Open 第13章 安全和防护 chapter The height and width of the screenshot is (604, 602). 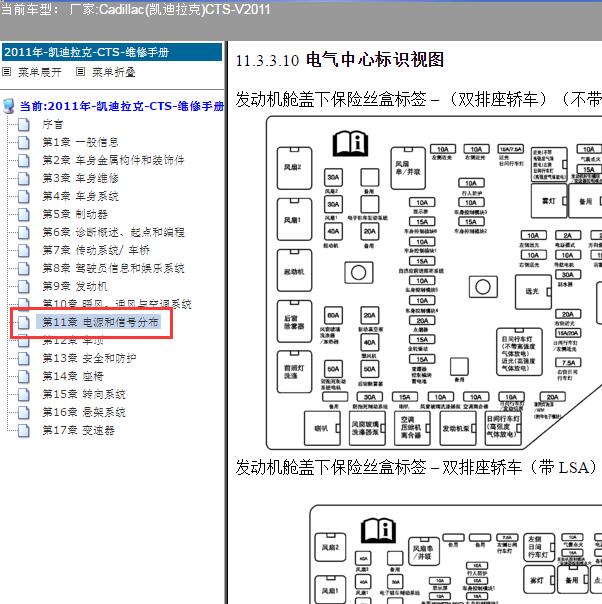89,358
